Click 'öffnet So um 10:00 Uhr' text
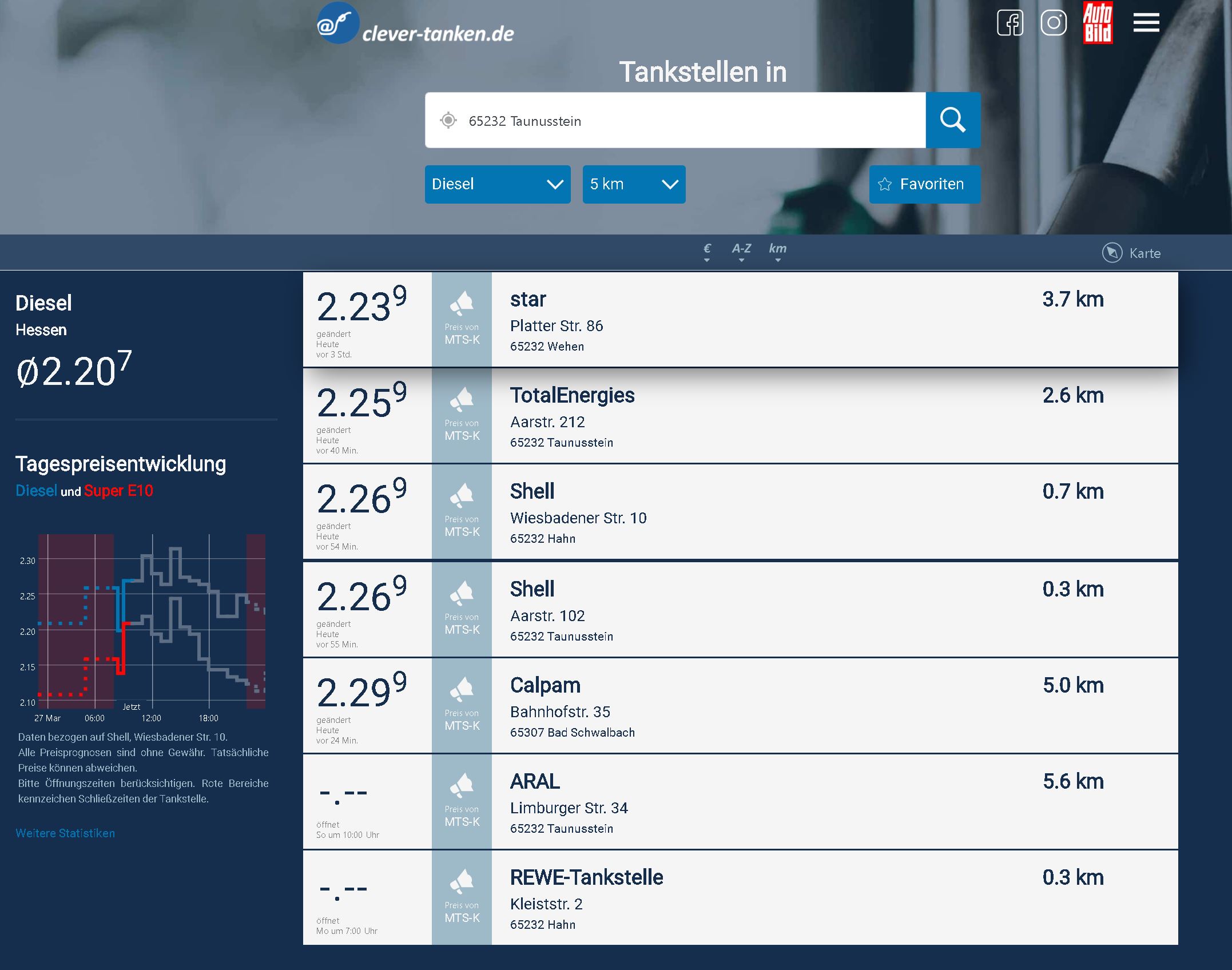This screenshot has width=1232, height=970. click(348, 830)
